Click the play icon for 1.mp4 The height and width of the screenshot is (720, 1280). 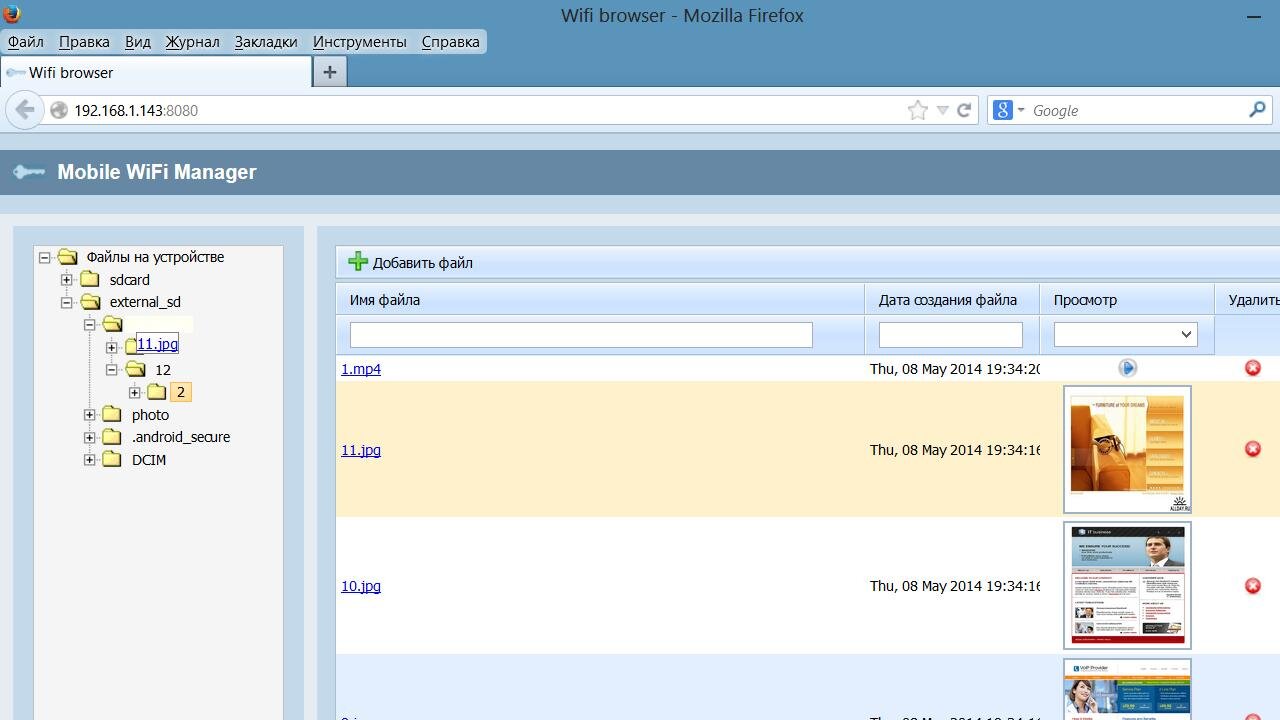(1127, 368)
